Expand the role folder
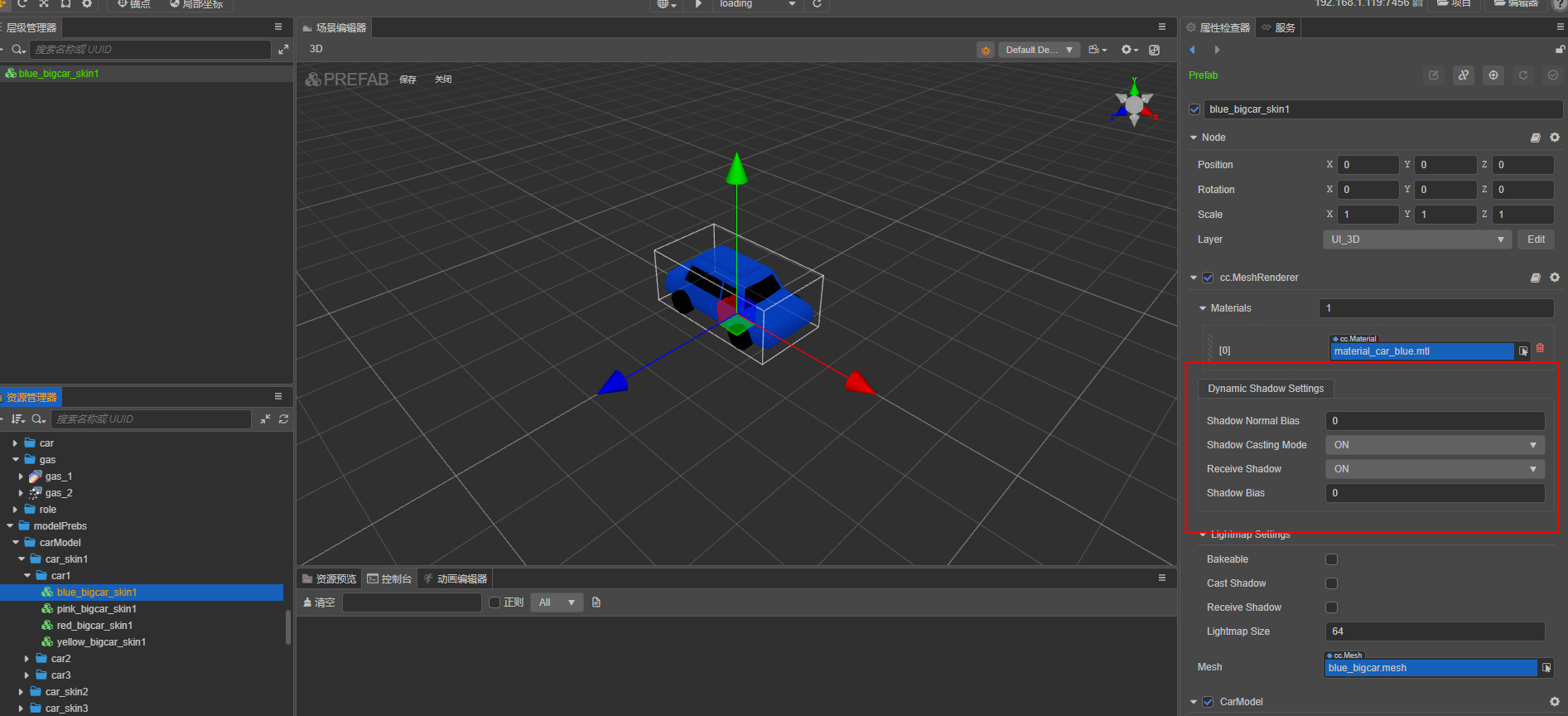1568x716 pixels. pos(15,510)
